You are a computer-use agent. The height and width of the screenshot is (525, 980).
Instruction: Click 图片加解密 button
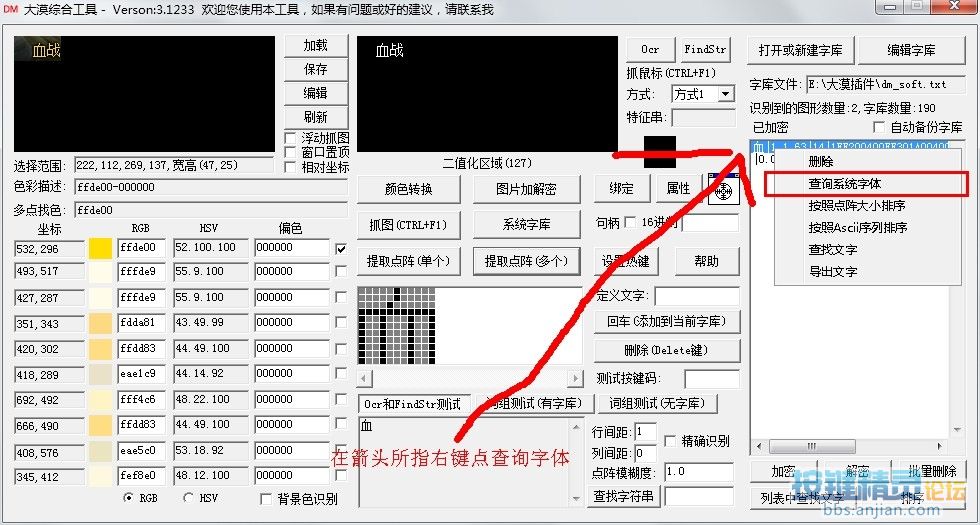click(526, 189)
